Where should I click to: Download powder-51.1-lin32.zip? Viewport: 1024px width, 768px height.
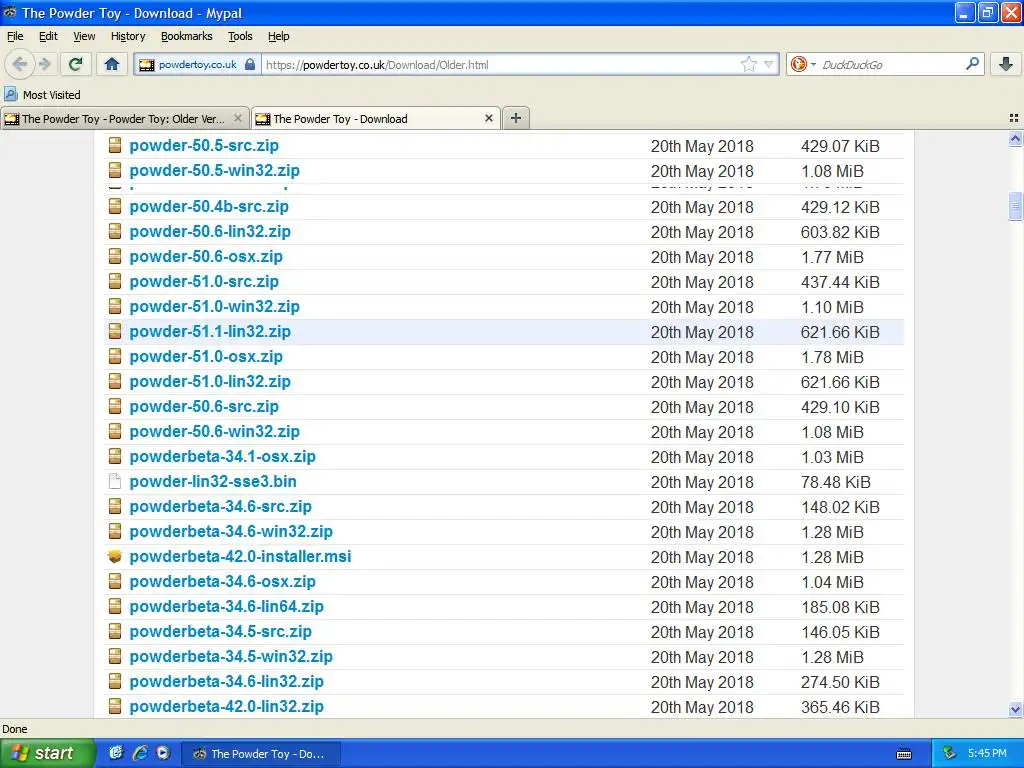[x=210, y=331]
